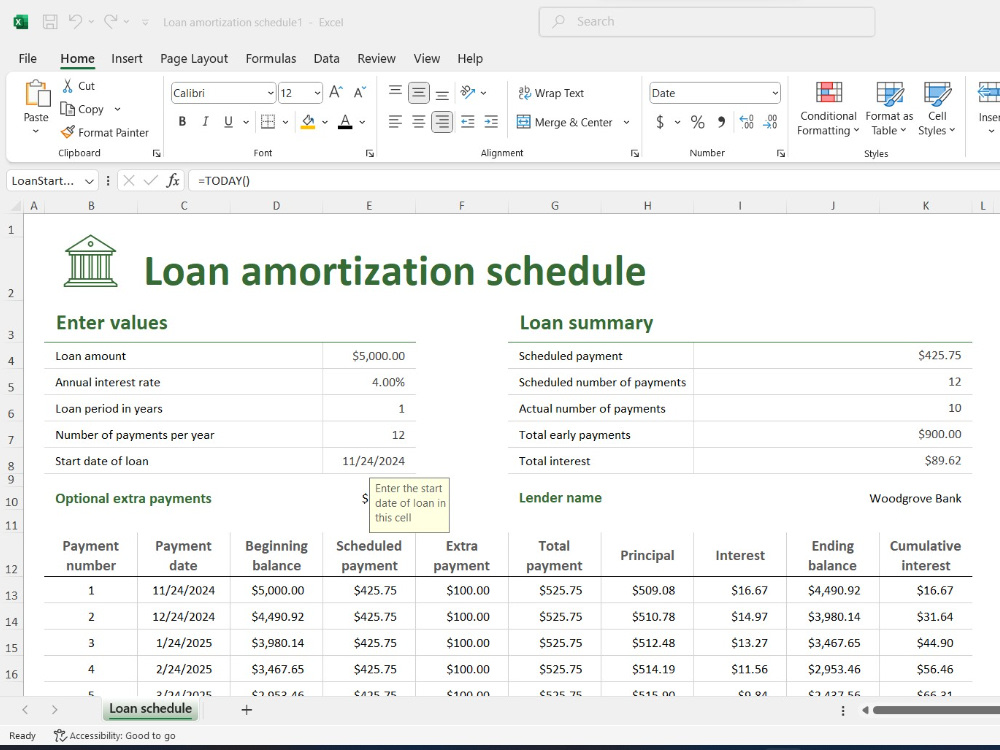
Task: Click the formula bar showing =TODAY()
Action: coord(593,180)
